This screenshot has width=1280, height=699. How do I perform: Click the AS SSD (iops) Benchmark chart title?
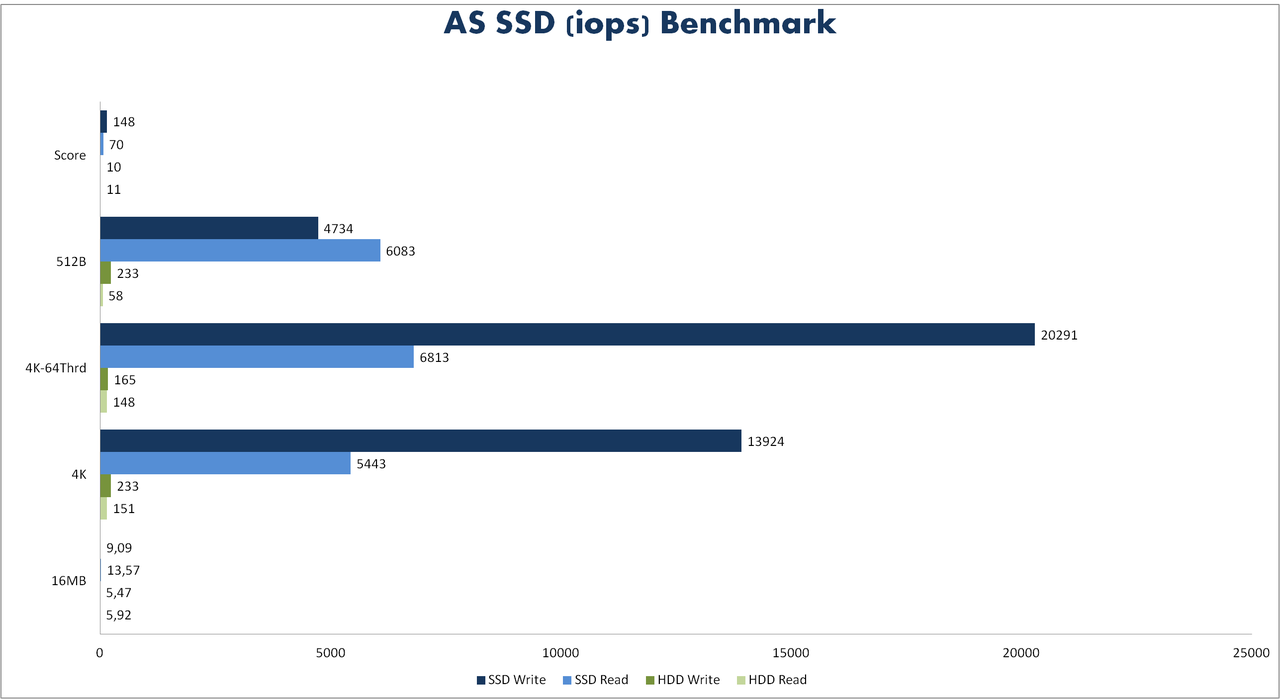point(640,24)
